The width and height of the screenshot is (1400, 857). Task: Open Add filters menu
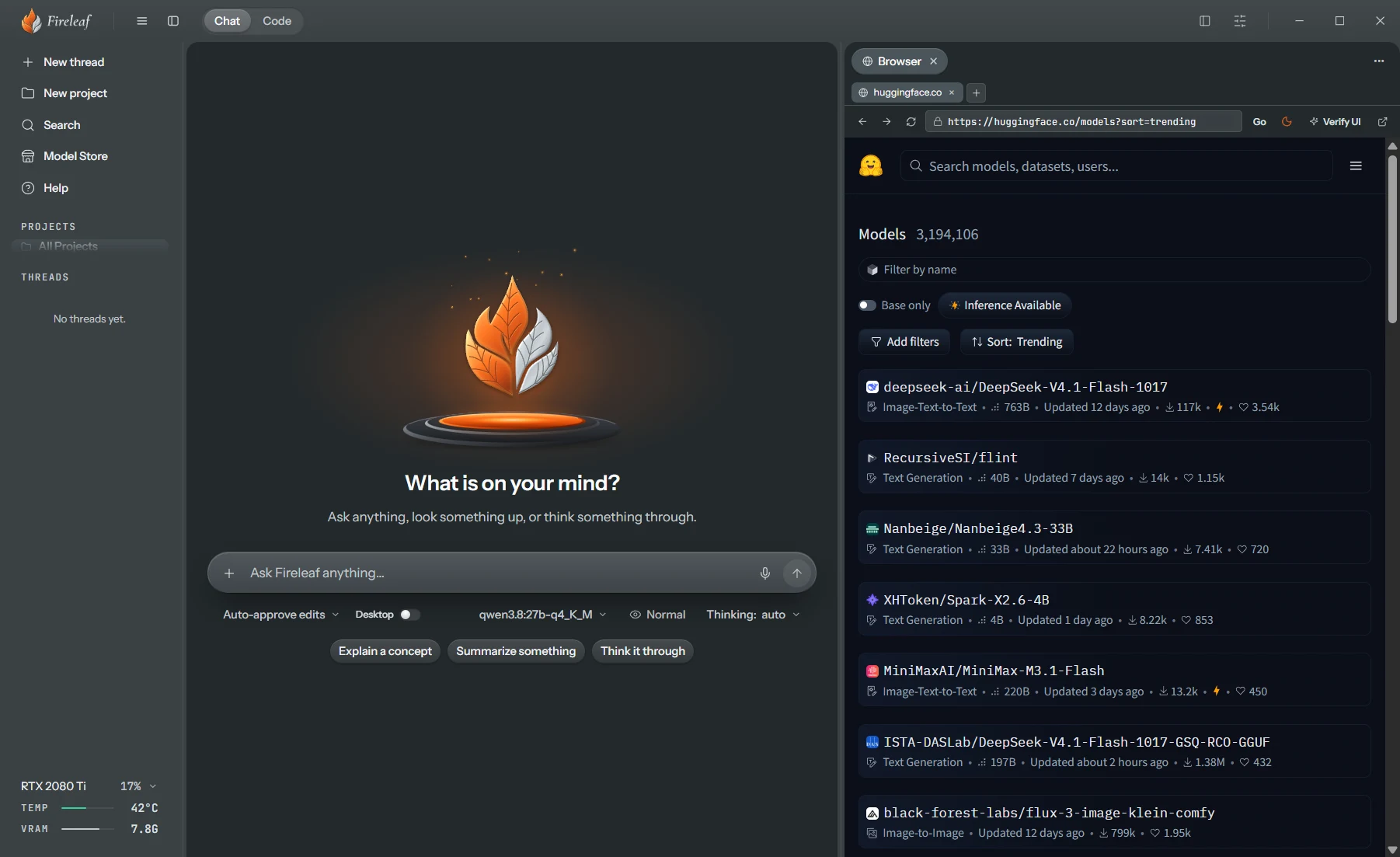904,342
